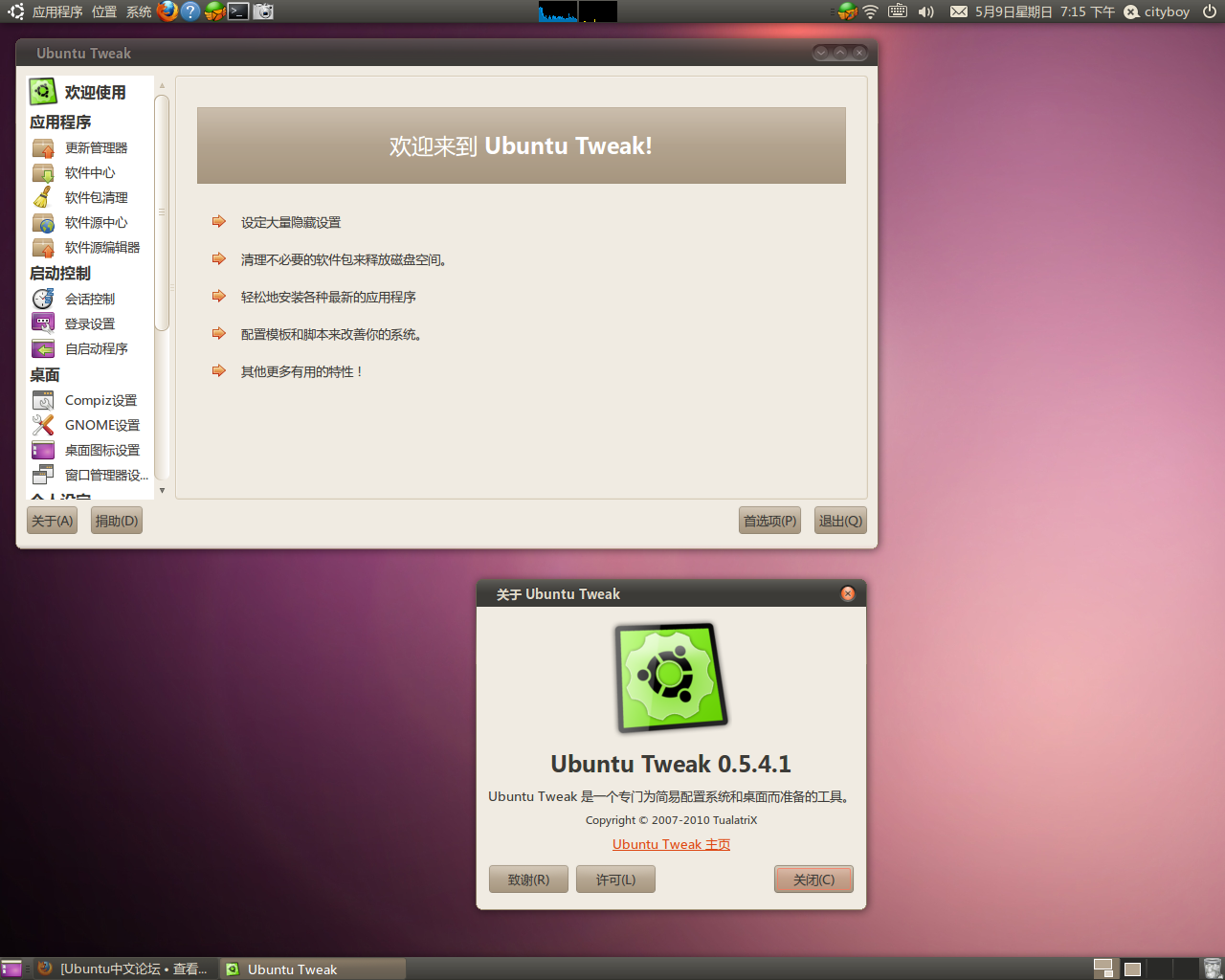Click the 欢迎使用 welcome icon in sidebar
Image resolution: width=1225 pixels, height=980 pixels.
click(43, 92)
